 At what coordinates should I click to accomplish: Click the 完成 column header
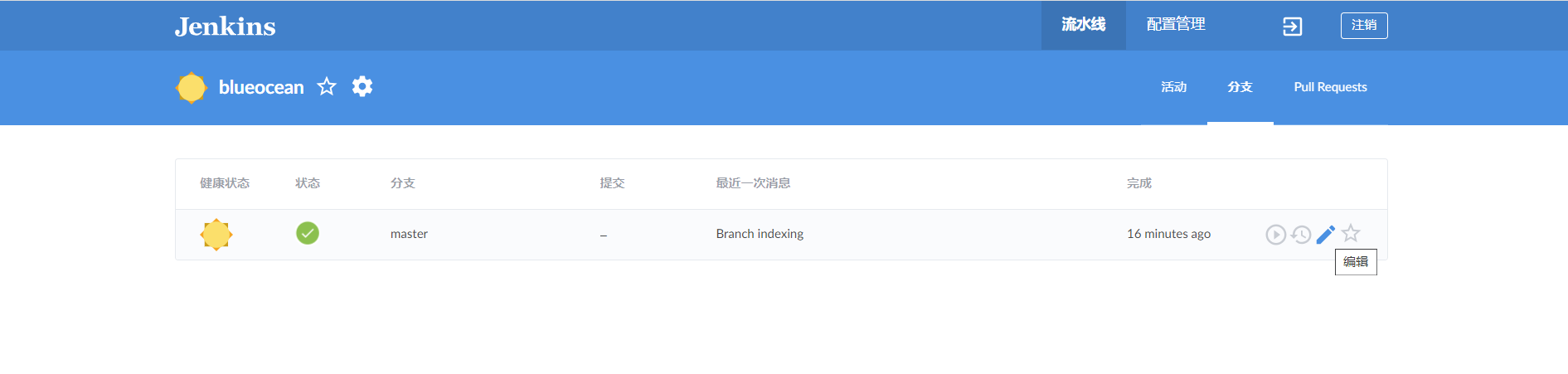1139,183
